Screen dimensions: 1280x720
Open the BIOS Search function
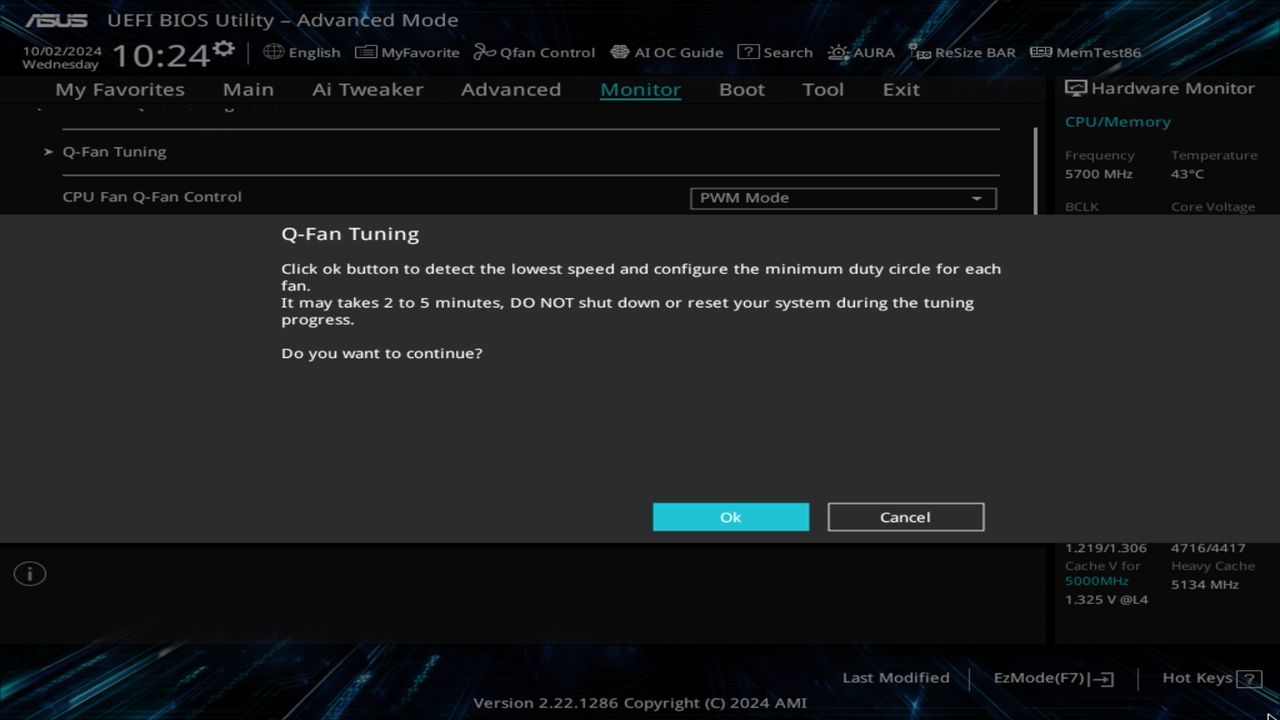[776, 52]
